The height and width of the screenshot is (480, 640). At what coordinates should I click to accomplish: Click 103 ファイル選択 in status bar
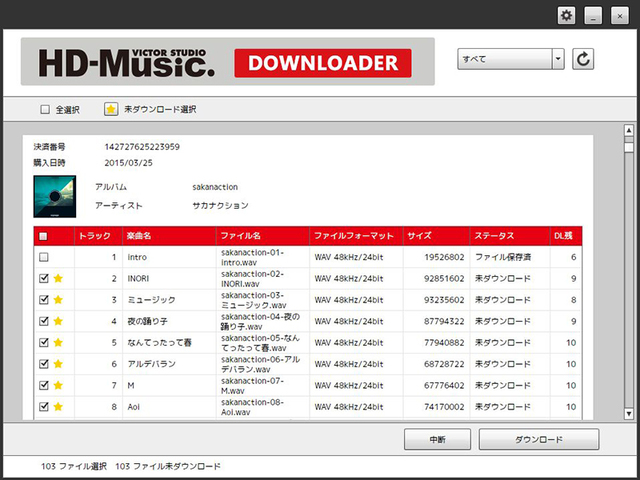click(74, 466)
